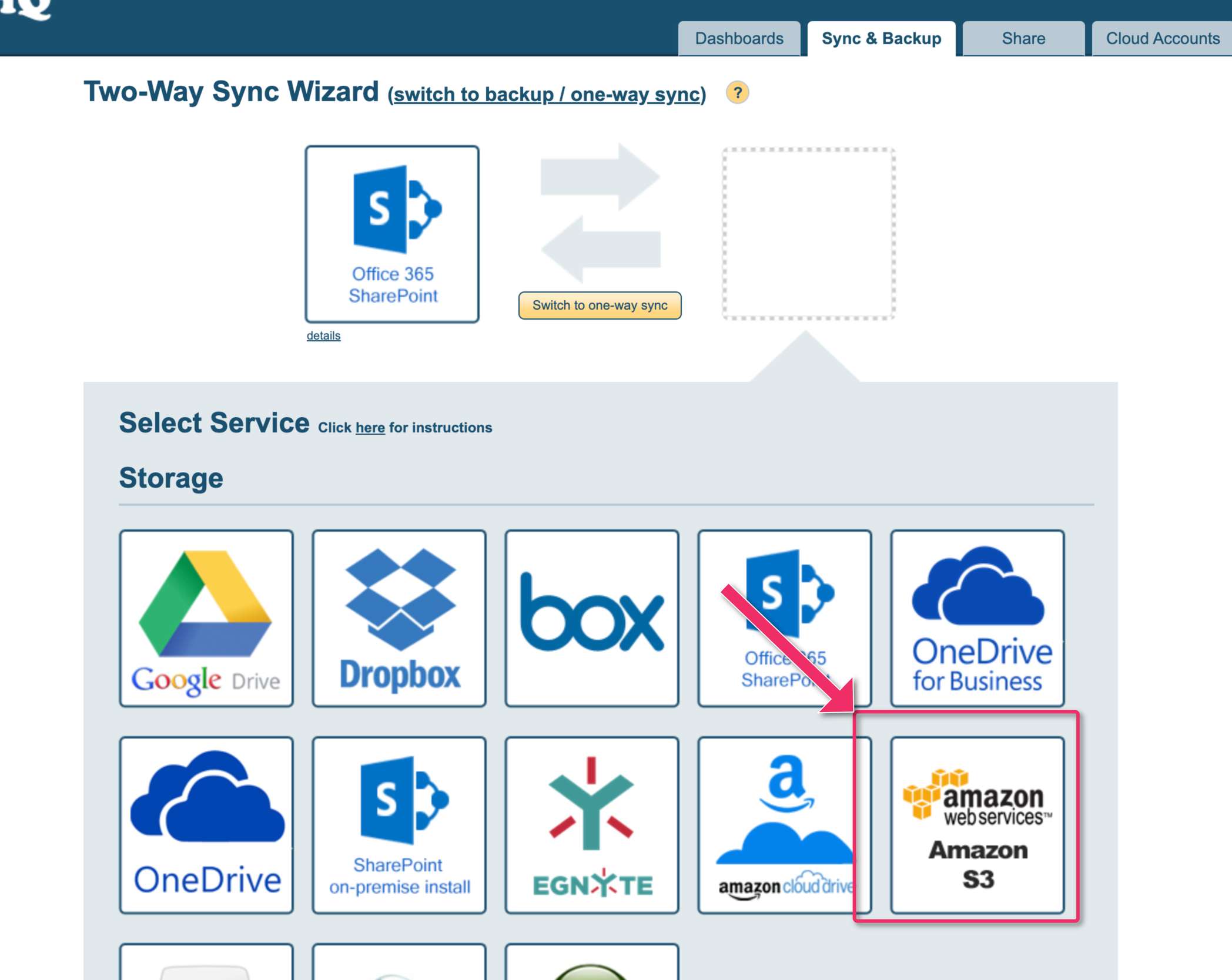1232x980 pixels.
Task: Follow the switch to backup / one-way sync link
Action: pos(547,95)
